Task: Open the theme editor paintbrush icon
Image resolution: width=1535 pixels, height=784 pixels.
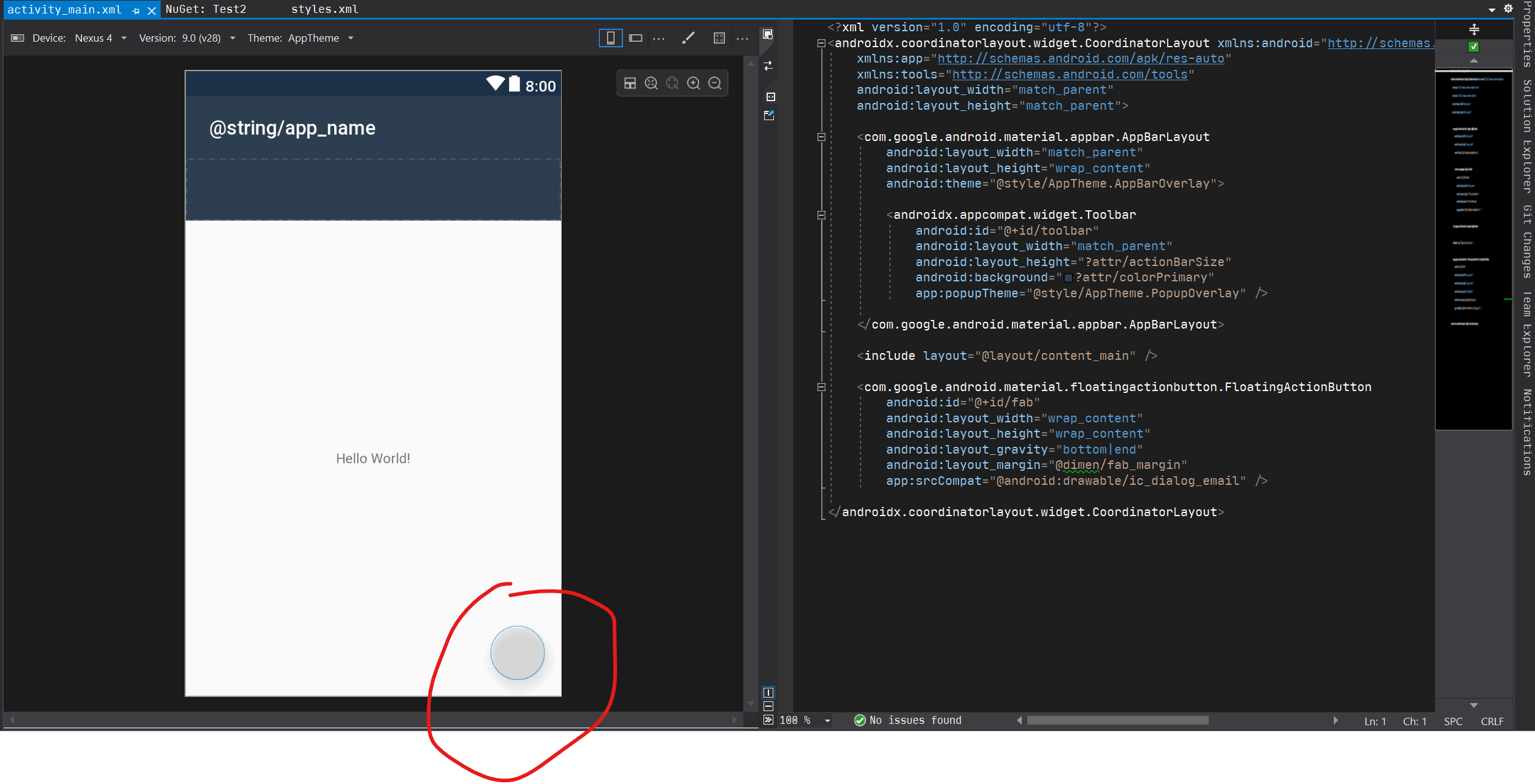Action: (x=688, y=37)
